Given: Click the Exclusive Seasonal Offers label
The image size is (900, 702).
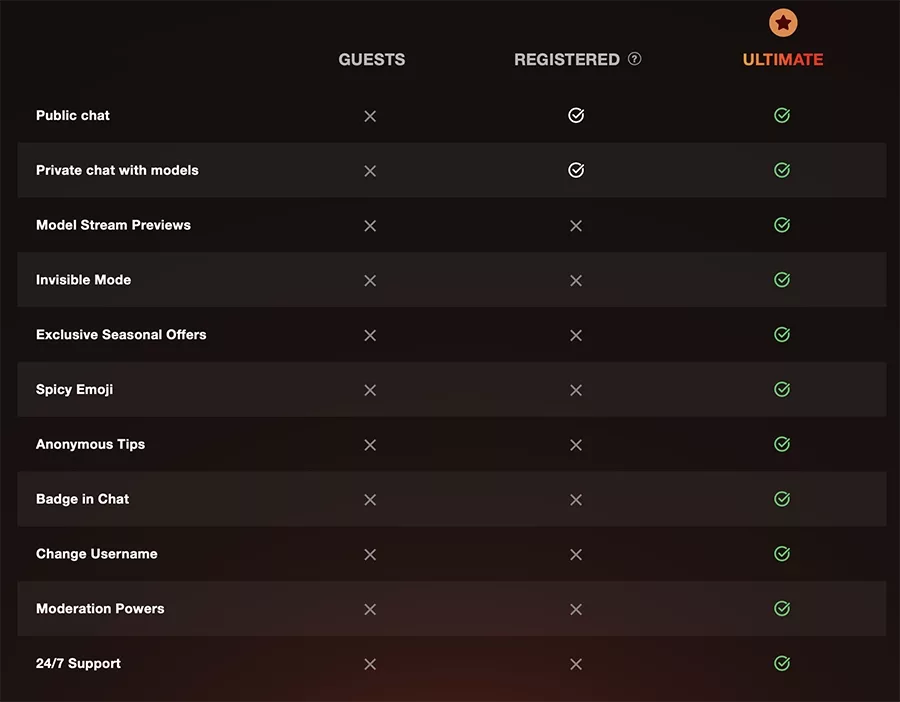Looking at the screenshot, I should click(x=121, y=335).
